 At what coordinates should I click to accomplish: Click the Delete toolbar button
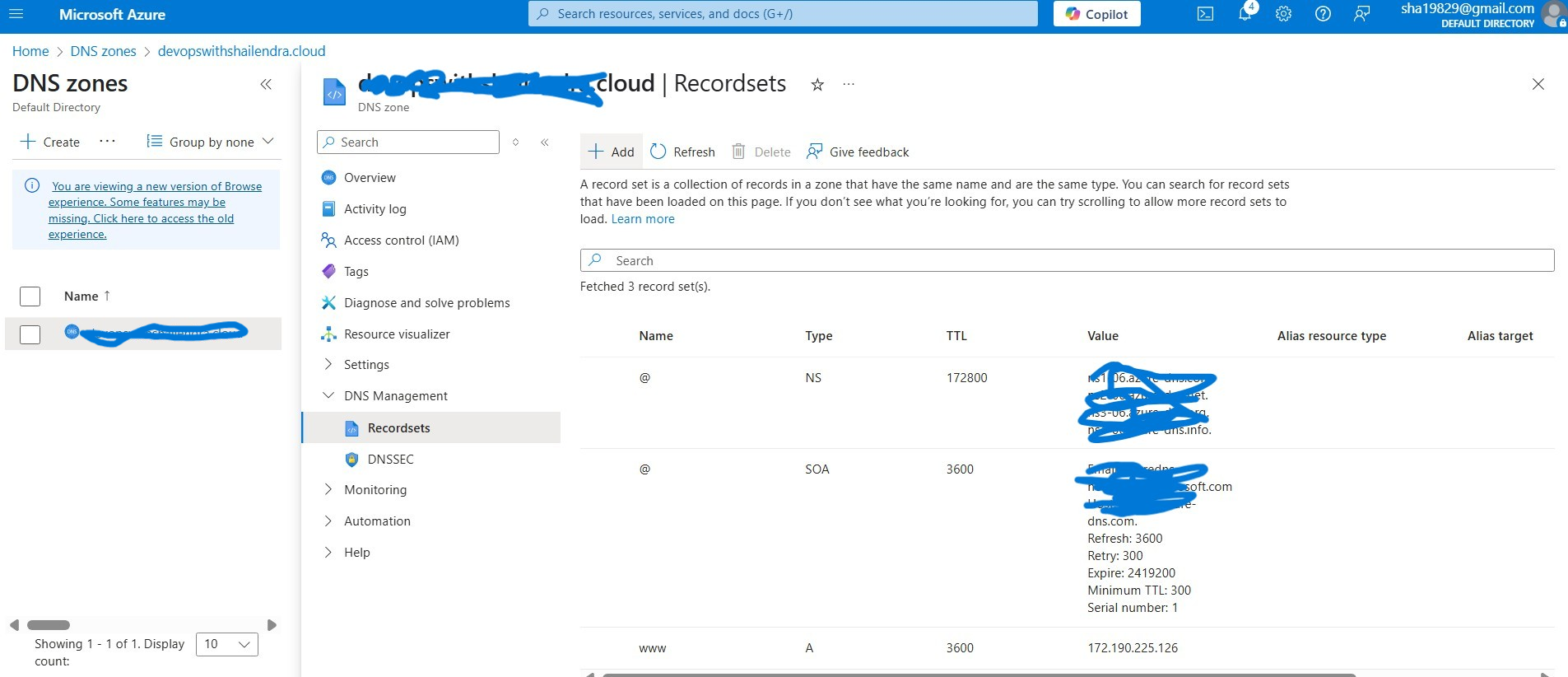click(761, 152)
